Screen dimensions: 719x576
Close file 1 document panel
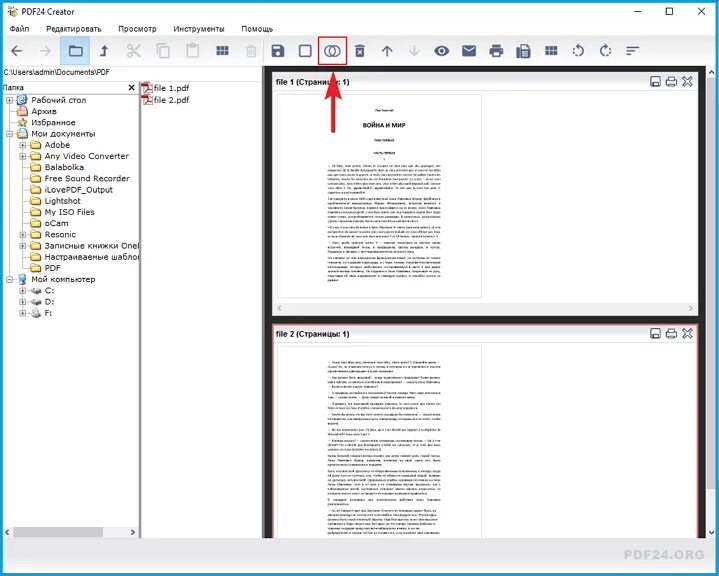(x=687, y=82)
